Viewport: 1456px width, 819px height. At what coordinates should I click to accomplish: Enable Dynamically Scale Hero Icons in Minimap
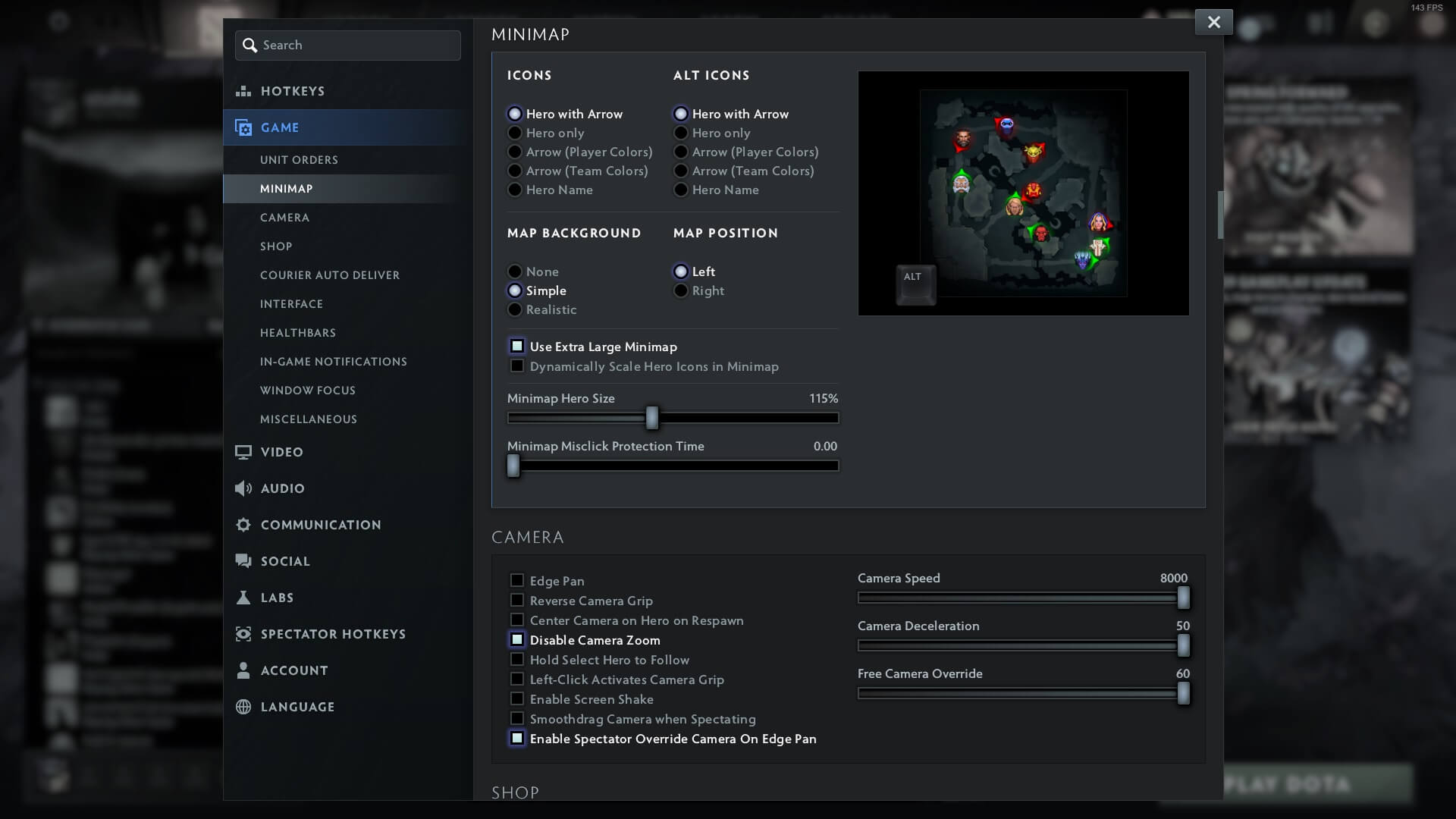(x=517, y=366)
